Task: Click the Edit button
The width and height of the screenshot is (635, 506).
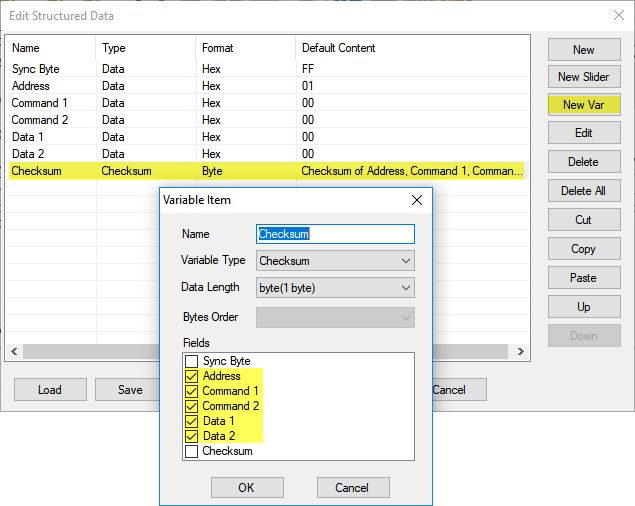Action: 584,132
